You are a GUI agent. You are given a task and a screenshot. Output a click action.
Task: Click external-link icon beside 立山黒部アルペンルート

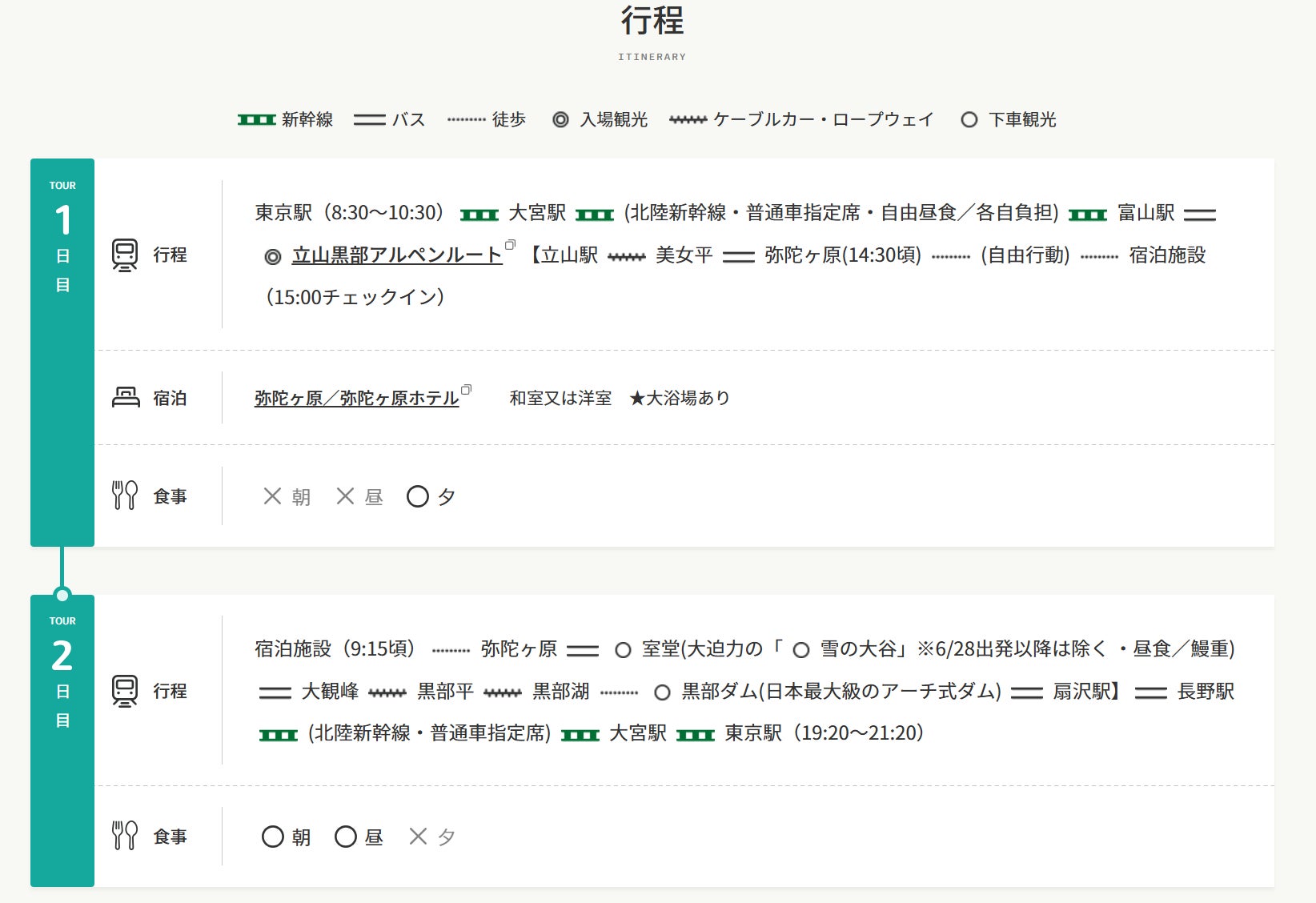tap(510, 245)
